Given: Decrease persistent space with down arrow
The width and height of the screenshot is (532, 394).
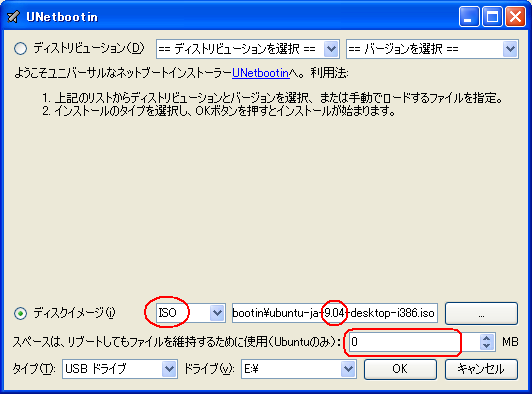Looking at the screenshot, I should [487, 346].
